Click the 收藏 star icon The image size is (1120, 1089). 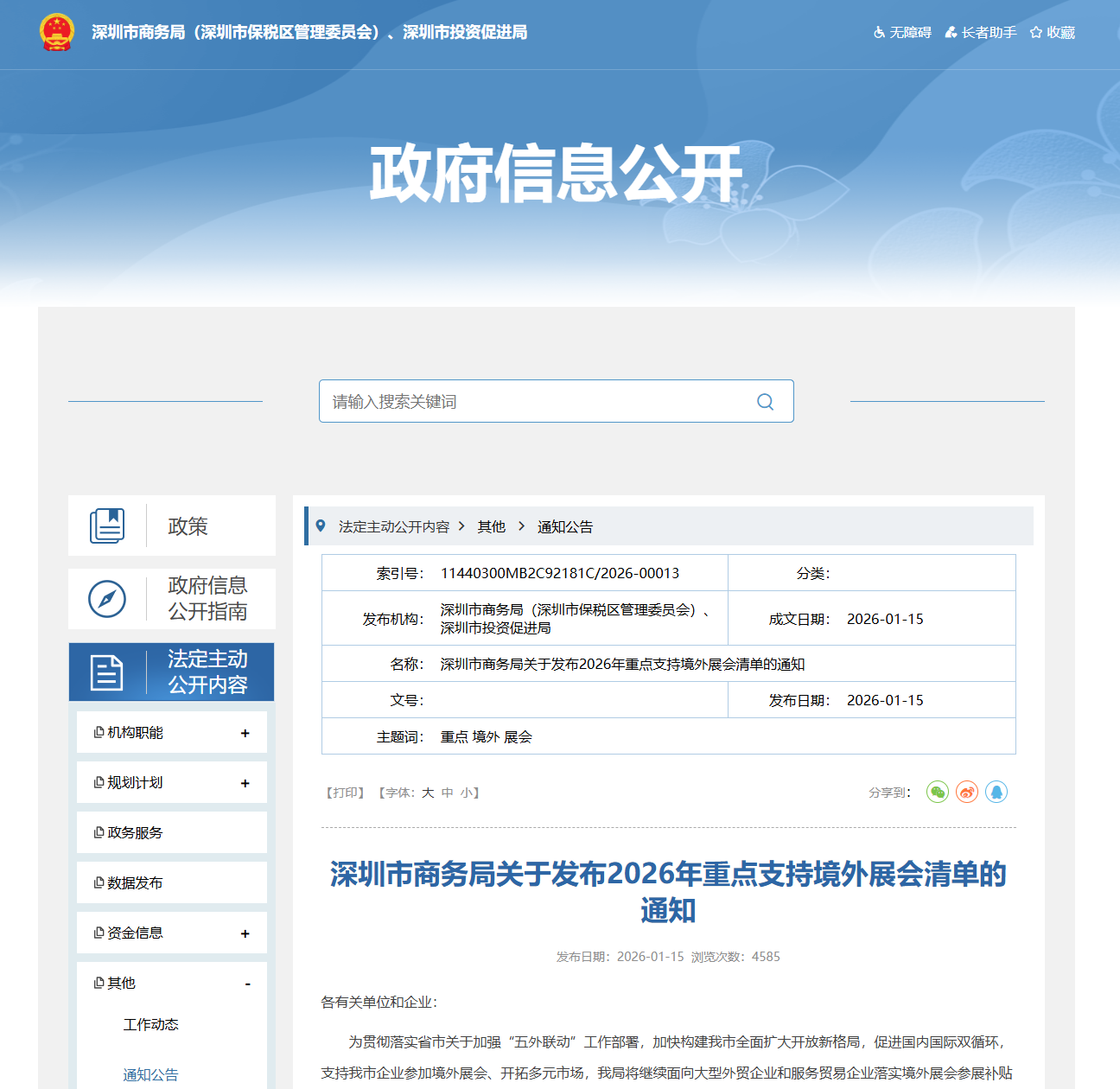[x=1036, y=33]
